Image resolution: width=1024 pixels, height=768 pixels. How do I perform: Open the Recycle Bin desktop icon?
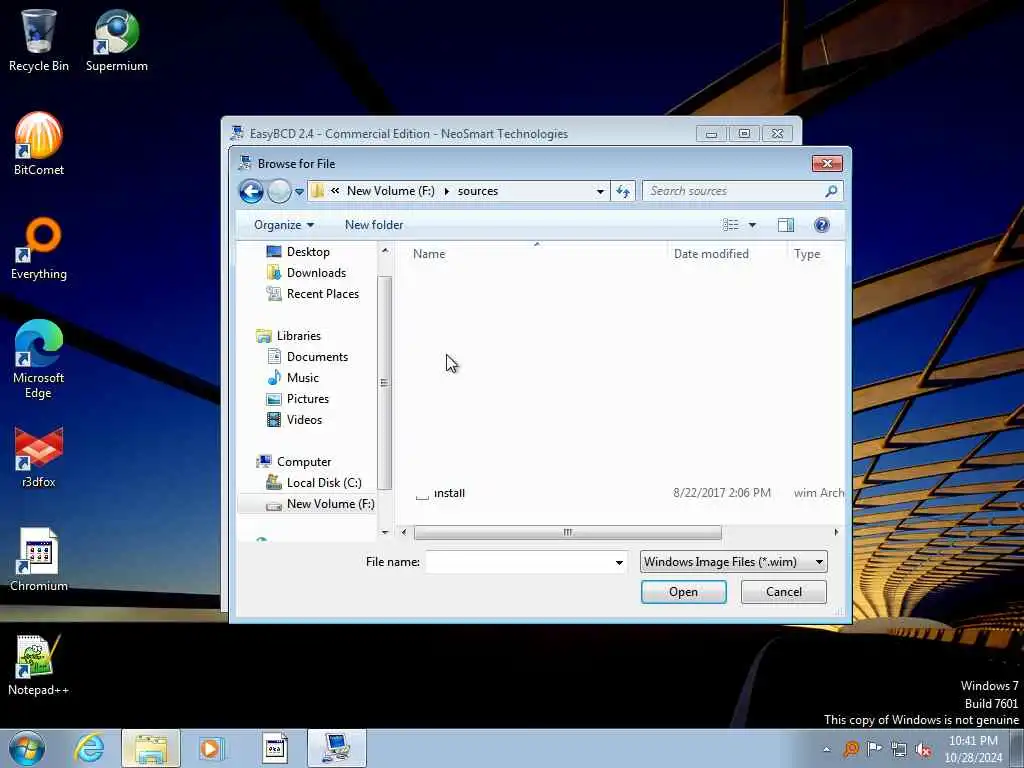(39, 40)
